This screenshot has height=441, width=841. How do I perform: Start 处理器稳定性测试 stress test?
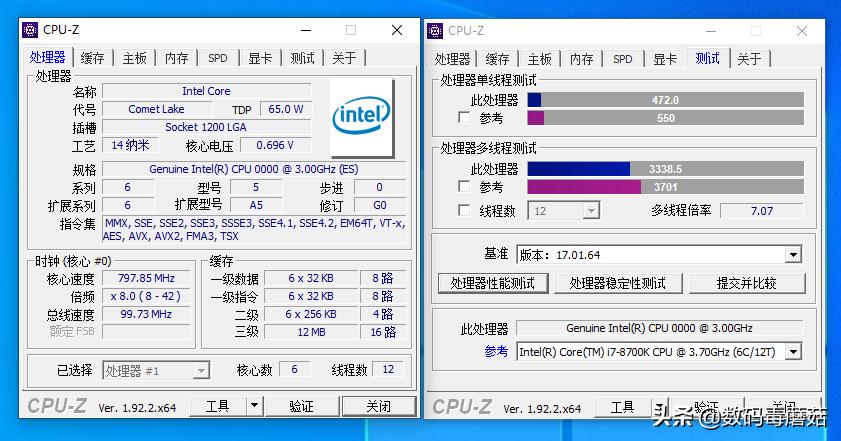pos(618,283)
